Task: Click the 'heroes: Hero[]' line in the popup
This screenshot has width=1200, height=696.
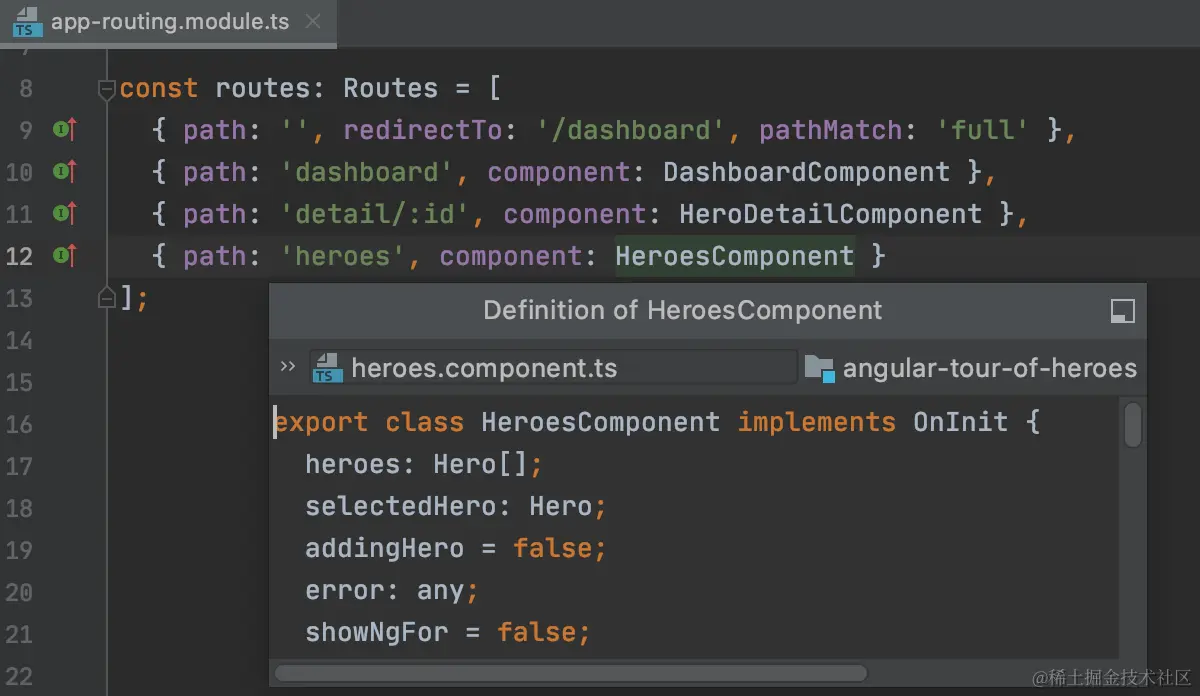Action: 425,464
